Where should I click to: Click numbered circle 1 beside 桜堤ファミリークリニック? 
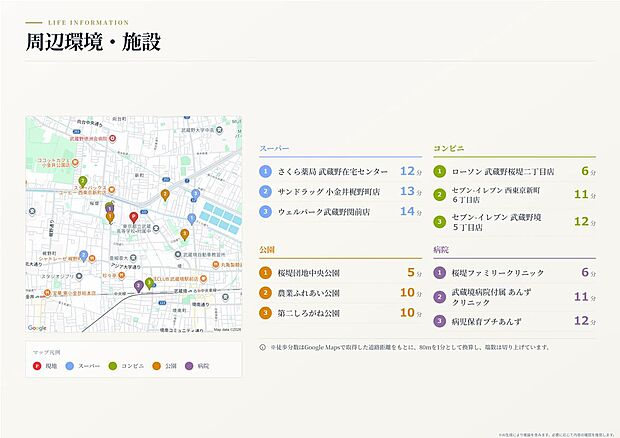coord(439,273)
